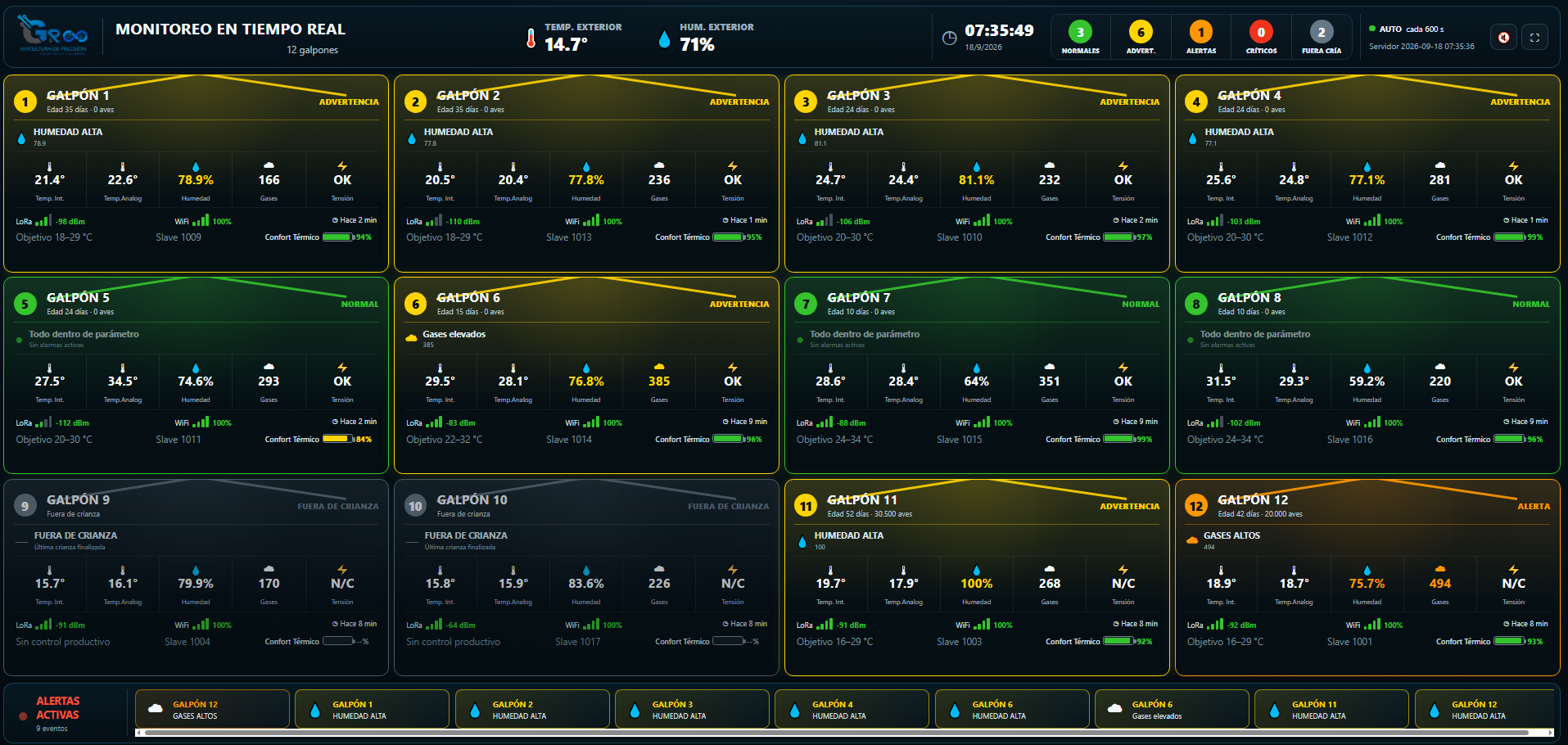Open the Galpón 12 Gases Altos alert chip

pyautogui.click(x=212, y=709)
